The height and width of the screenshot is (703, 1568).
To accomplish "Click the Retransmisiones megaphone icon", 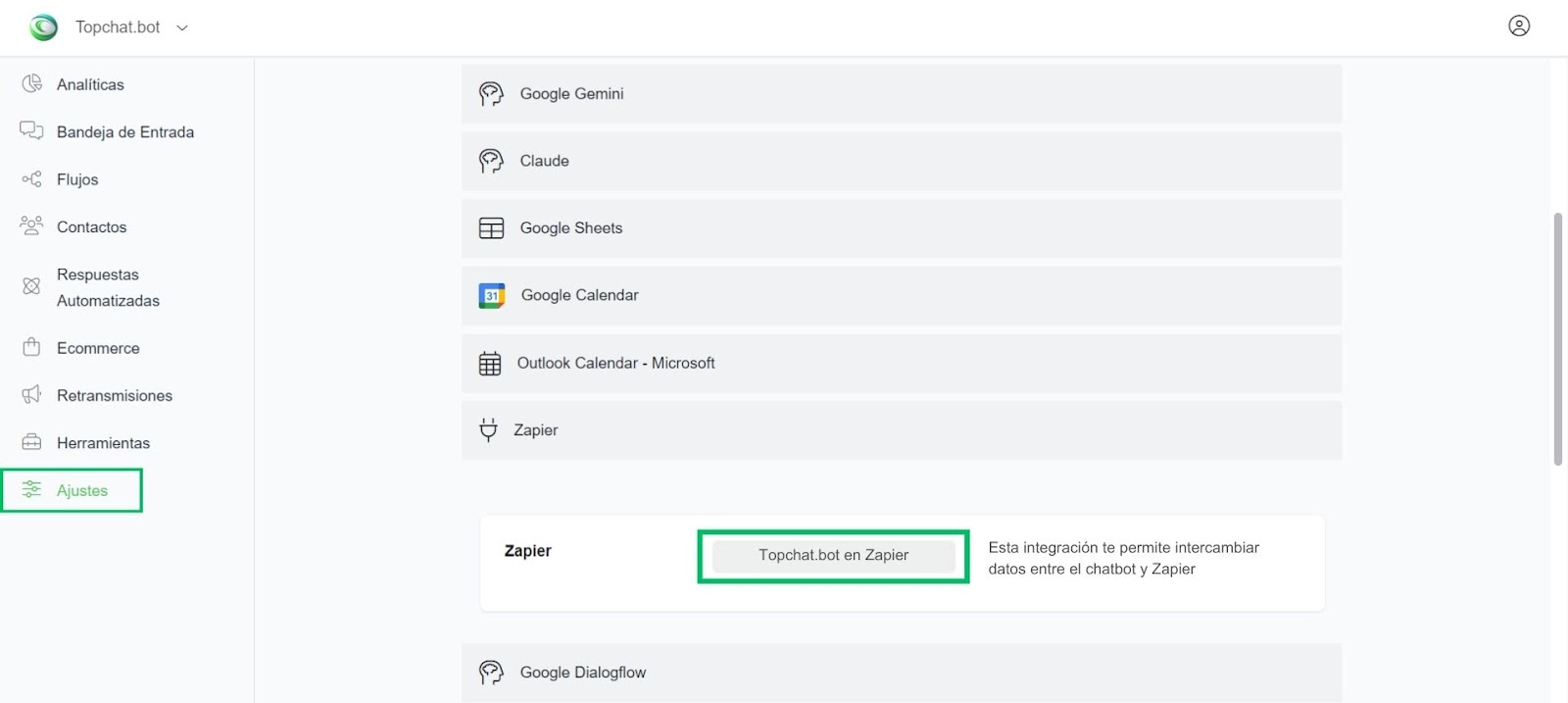I will tap(32, 394).
